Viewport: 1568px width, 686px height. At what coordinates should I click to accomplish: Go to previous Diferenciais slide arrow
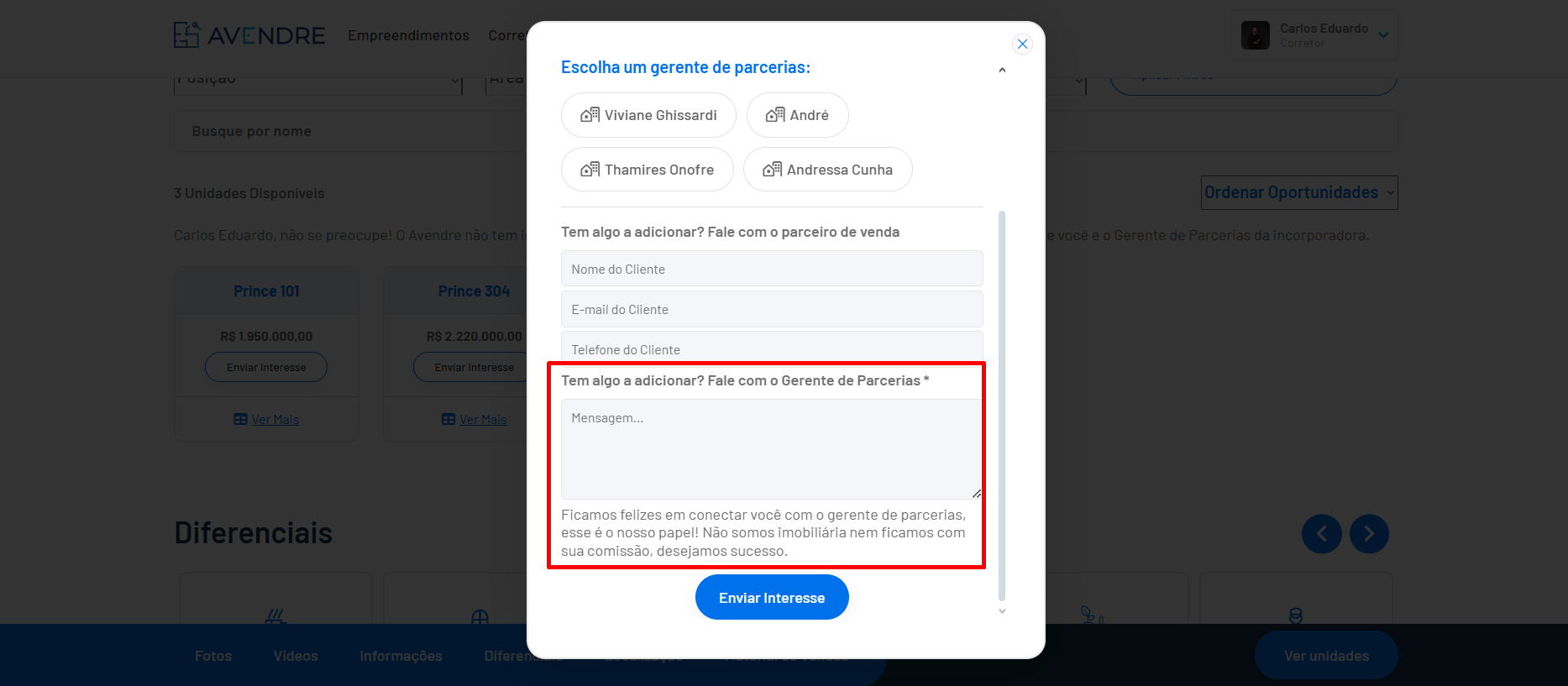(1321, 533)
